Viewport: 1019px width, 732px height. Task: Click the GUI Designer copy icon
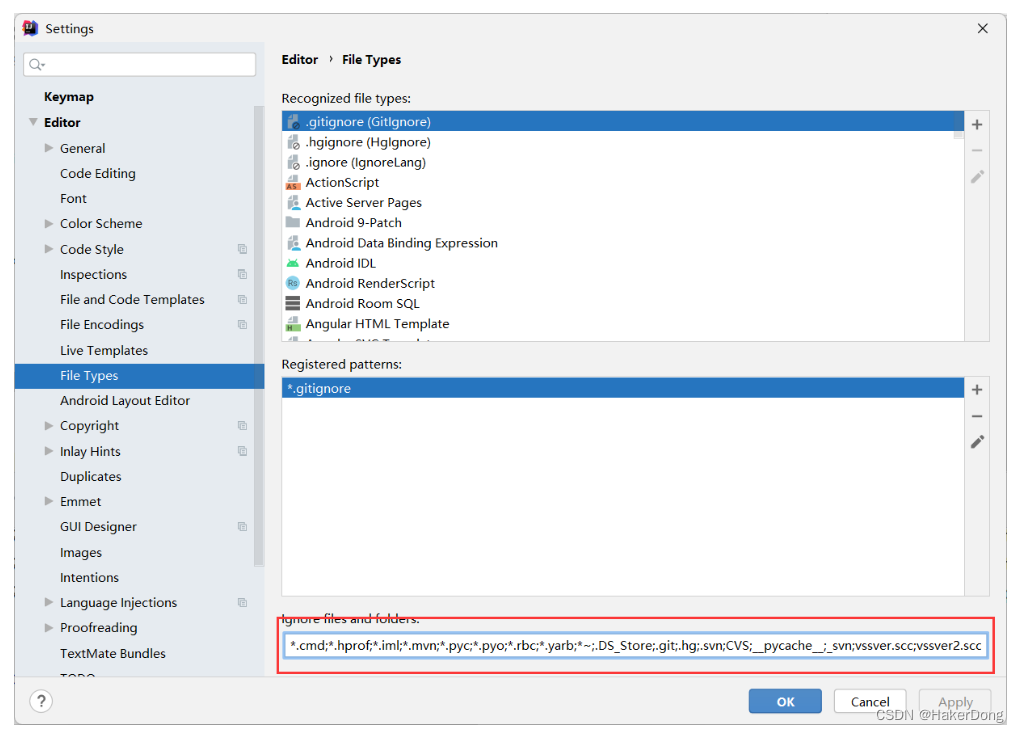tap(242, 527)
